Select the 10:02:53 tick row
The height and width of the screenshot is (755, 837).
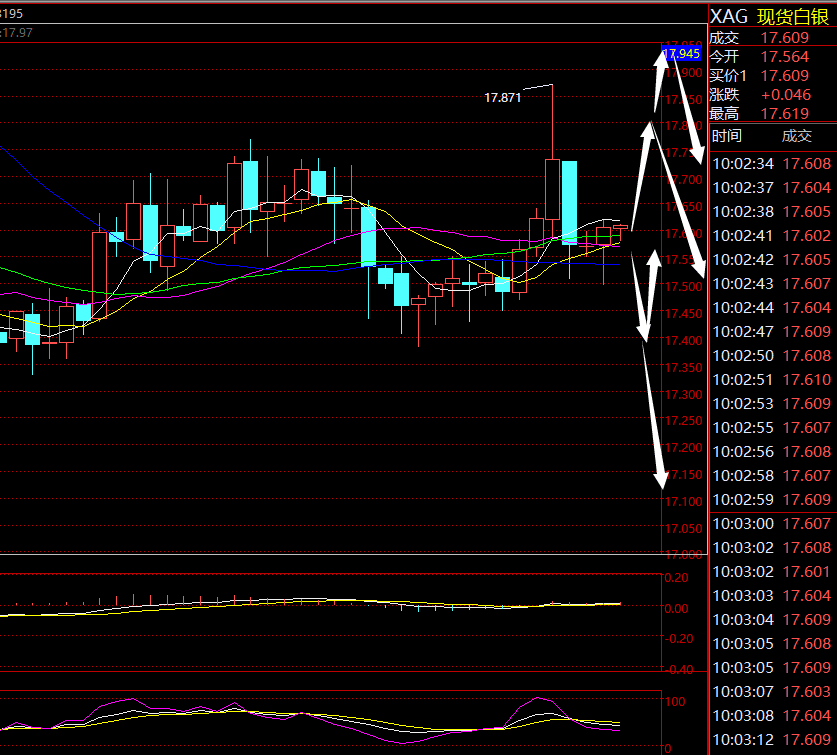[772, 404]
